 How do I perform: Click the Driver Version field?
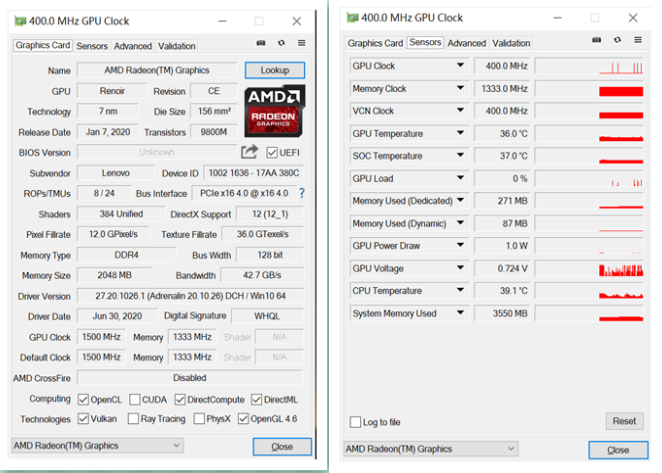pyautogui.click(x=190, y=296)
